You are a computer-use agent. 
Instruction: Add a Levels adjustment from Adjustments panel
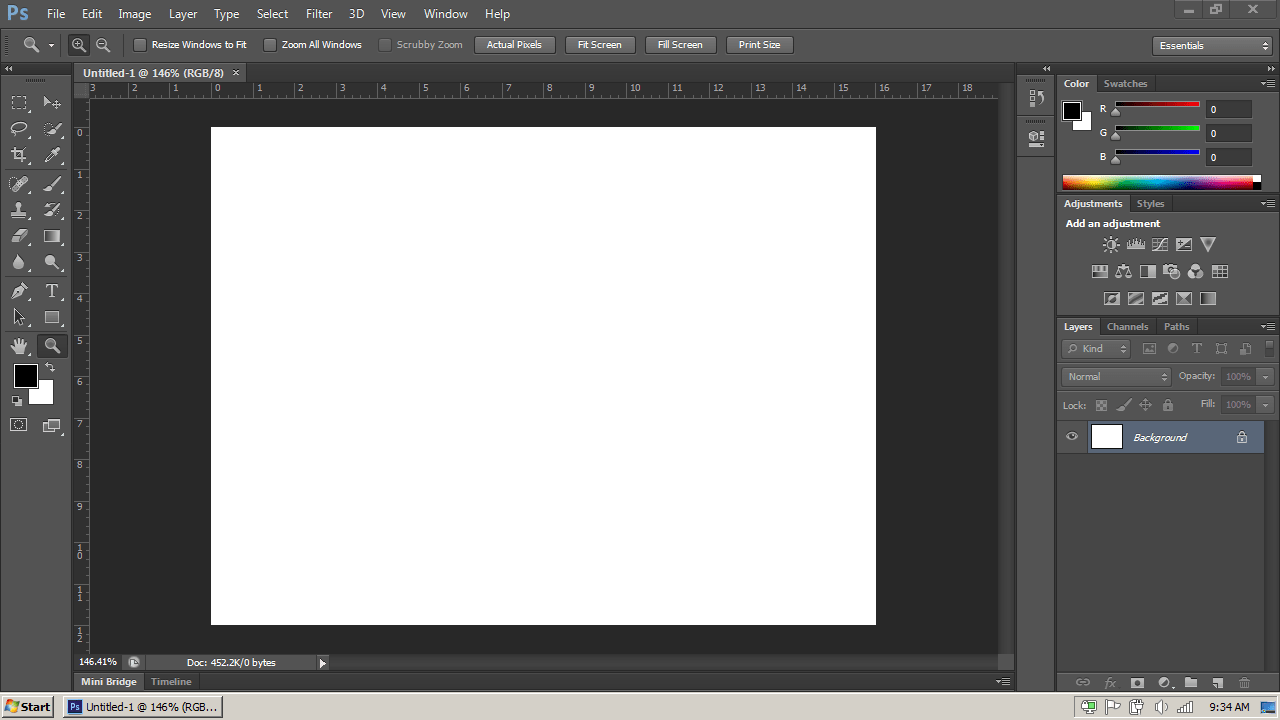point(1135,244)
